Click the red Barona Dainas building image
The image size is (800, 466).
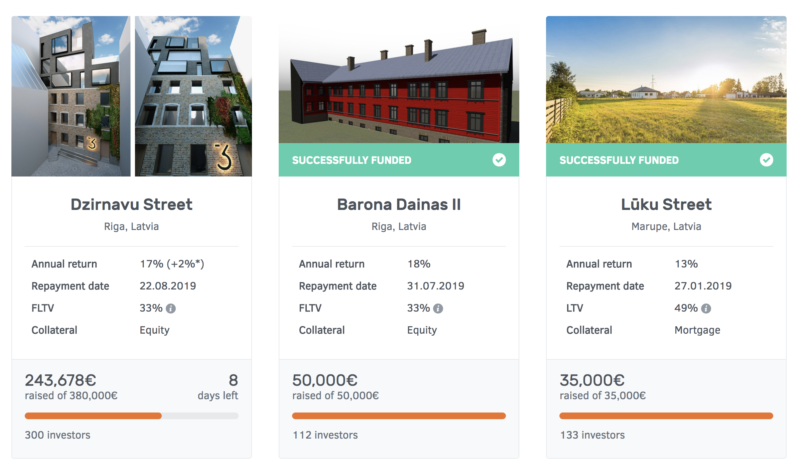click(399, 80)
